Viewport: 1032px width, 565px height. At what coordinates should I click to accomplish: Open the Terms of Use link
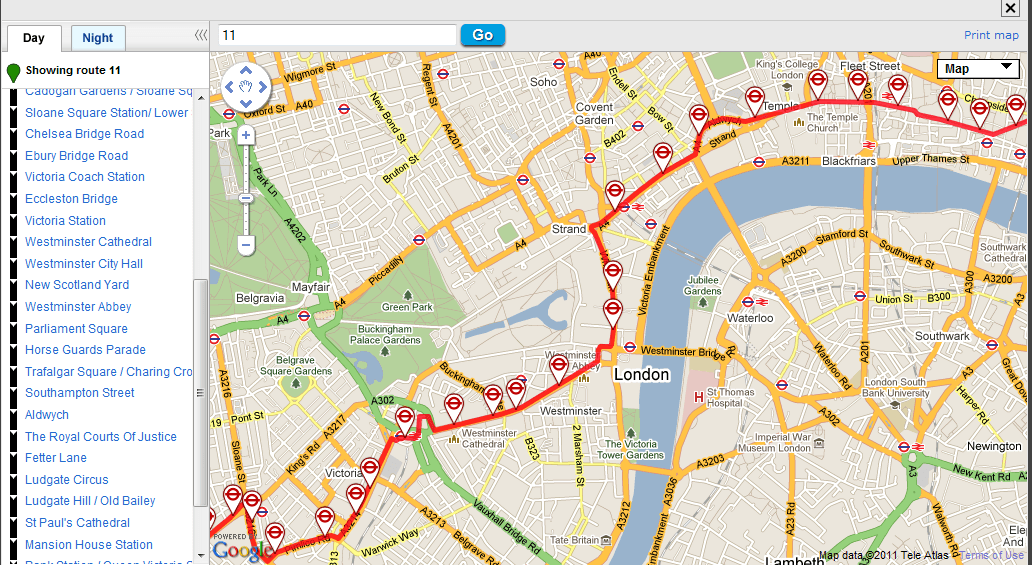(991, 555)
